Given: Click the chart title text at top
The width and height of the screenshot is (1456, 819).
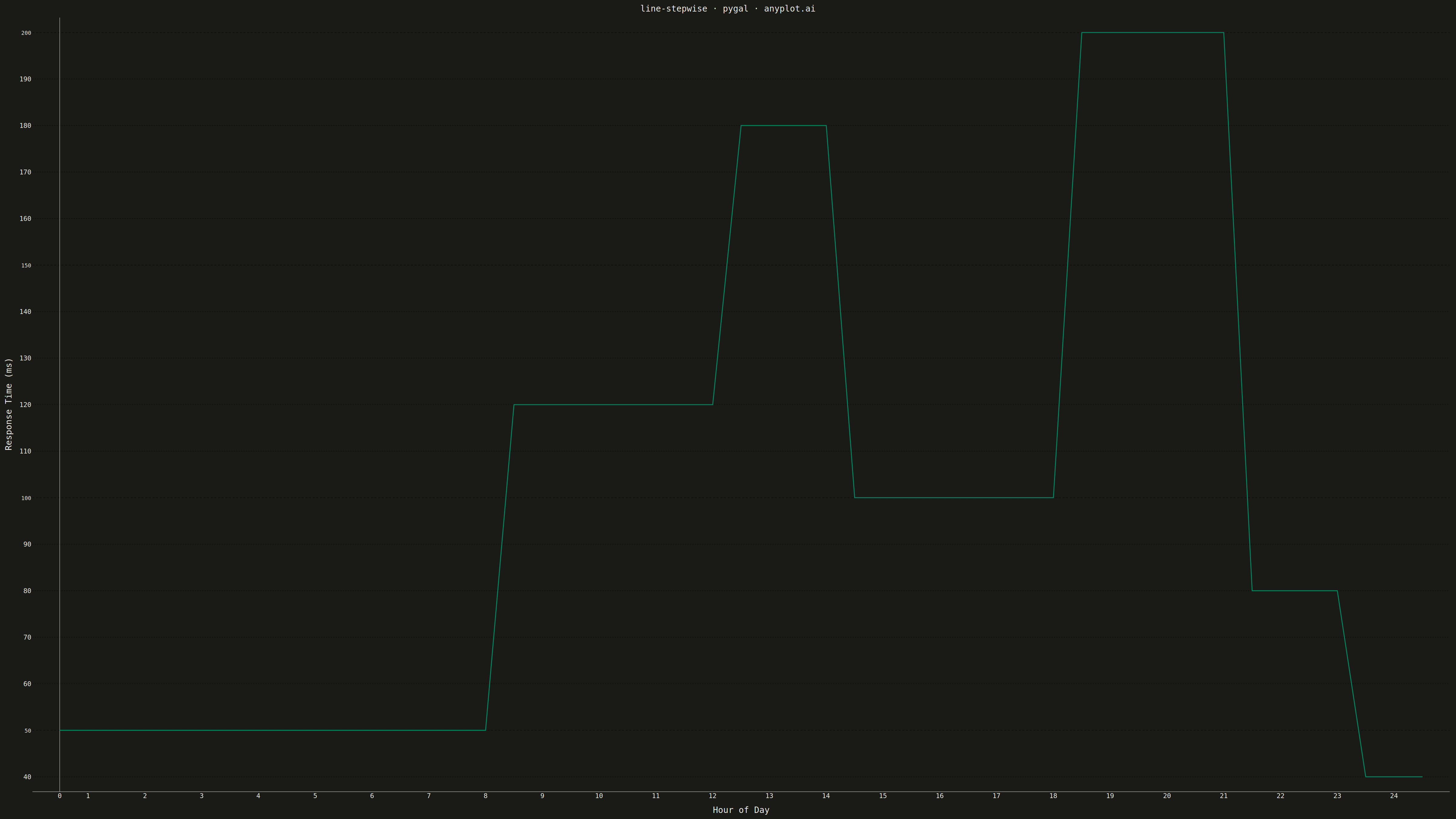Looking at the screenshot, I should [727, 8].
